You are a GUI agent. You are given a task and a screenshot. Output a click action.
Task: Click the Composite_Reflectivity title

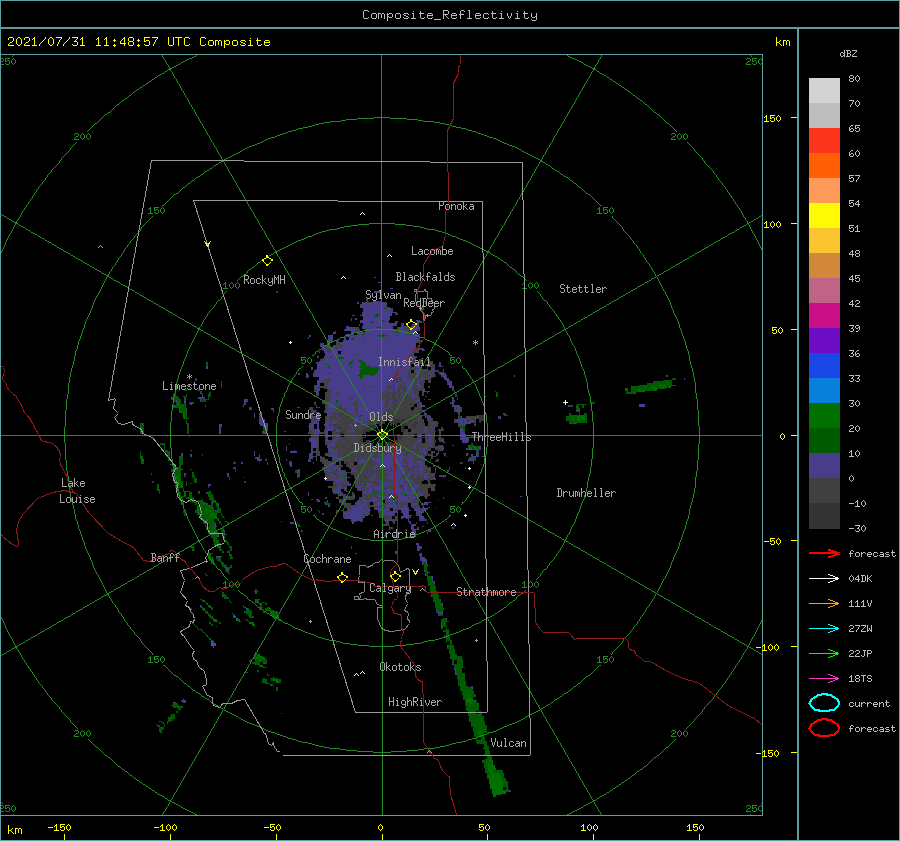pos(450,15)
